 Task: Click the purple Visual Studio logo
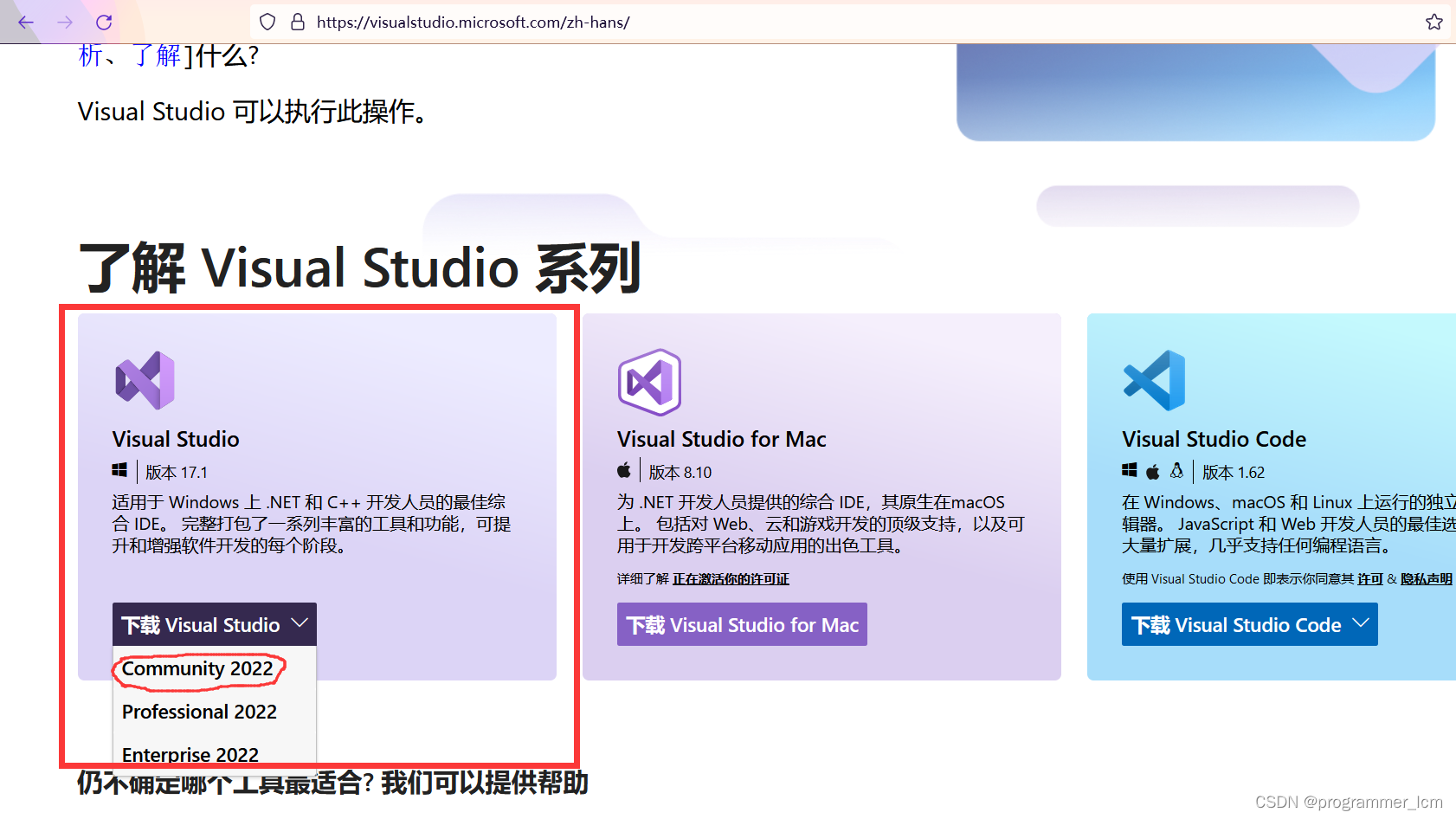(145, 380)
